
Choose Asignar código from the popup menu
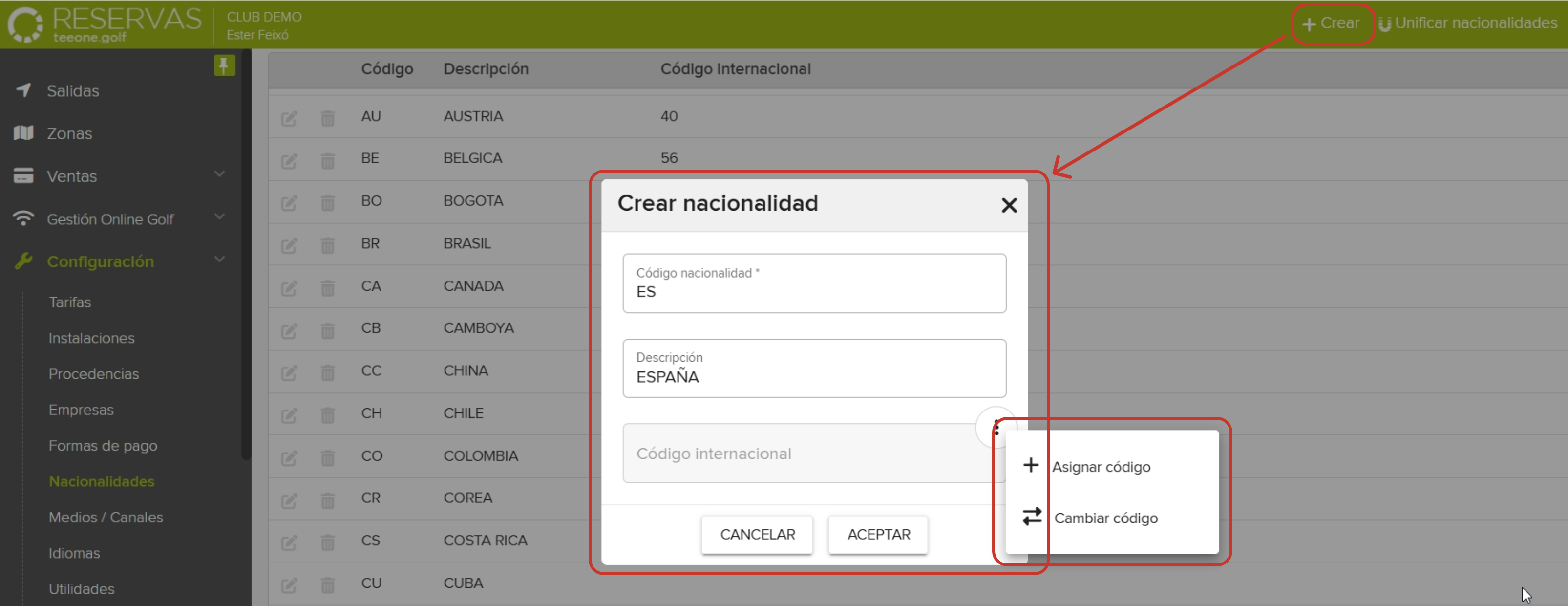[1101, 467]
